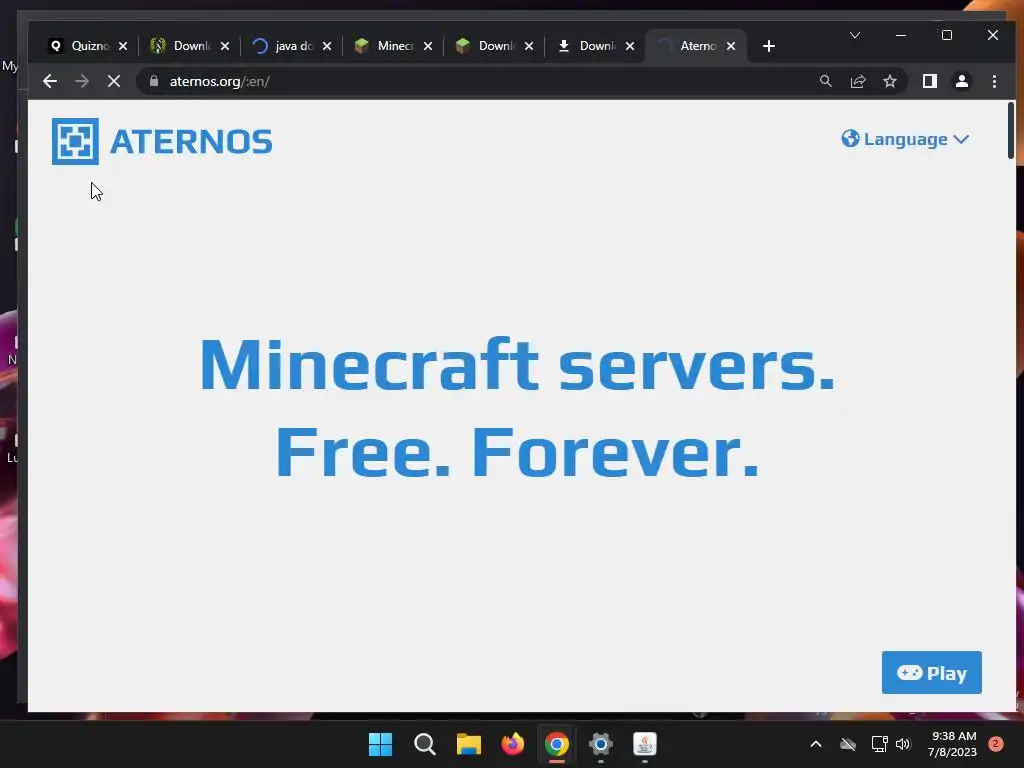Go back to previous page

click(x=50, y=81)
